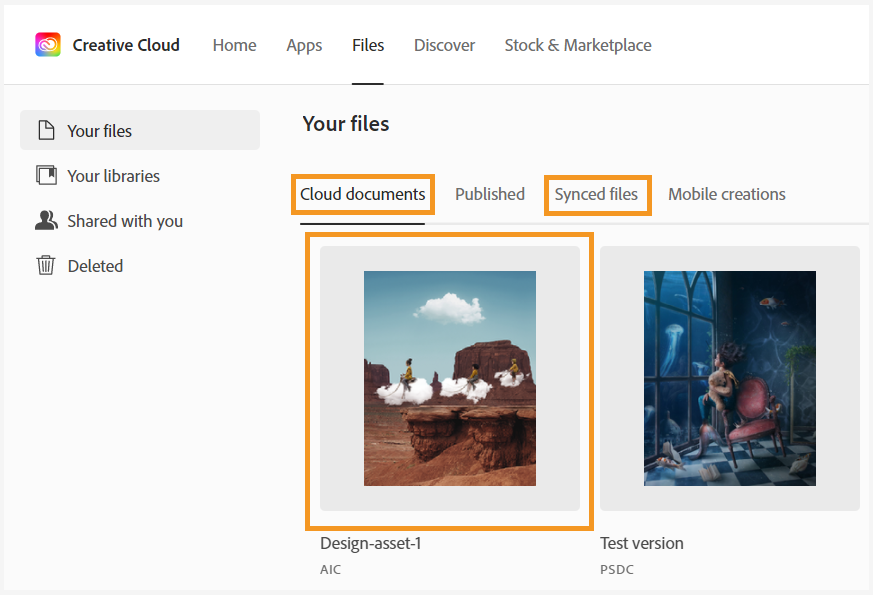Open Deleted using the trash icon
The height and width of the screenshot is (595, 873).
[x=47, y=265]
